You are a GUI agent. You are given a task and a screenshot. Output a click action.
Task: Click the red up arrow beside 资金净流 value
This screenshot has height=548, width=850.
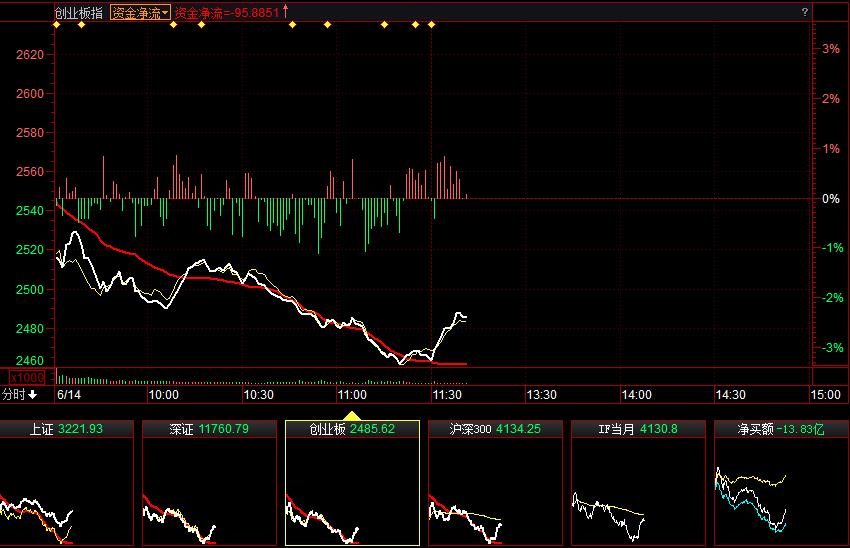[287, 11]
